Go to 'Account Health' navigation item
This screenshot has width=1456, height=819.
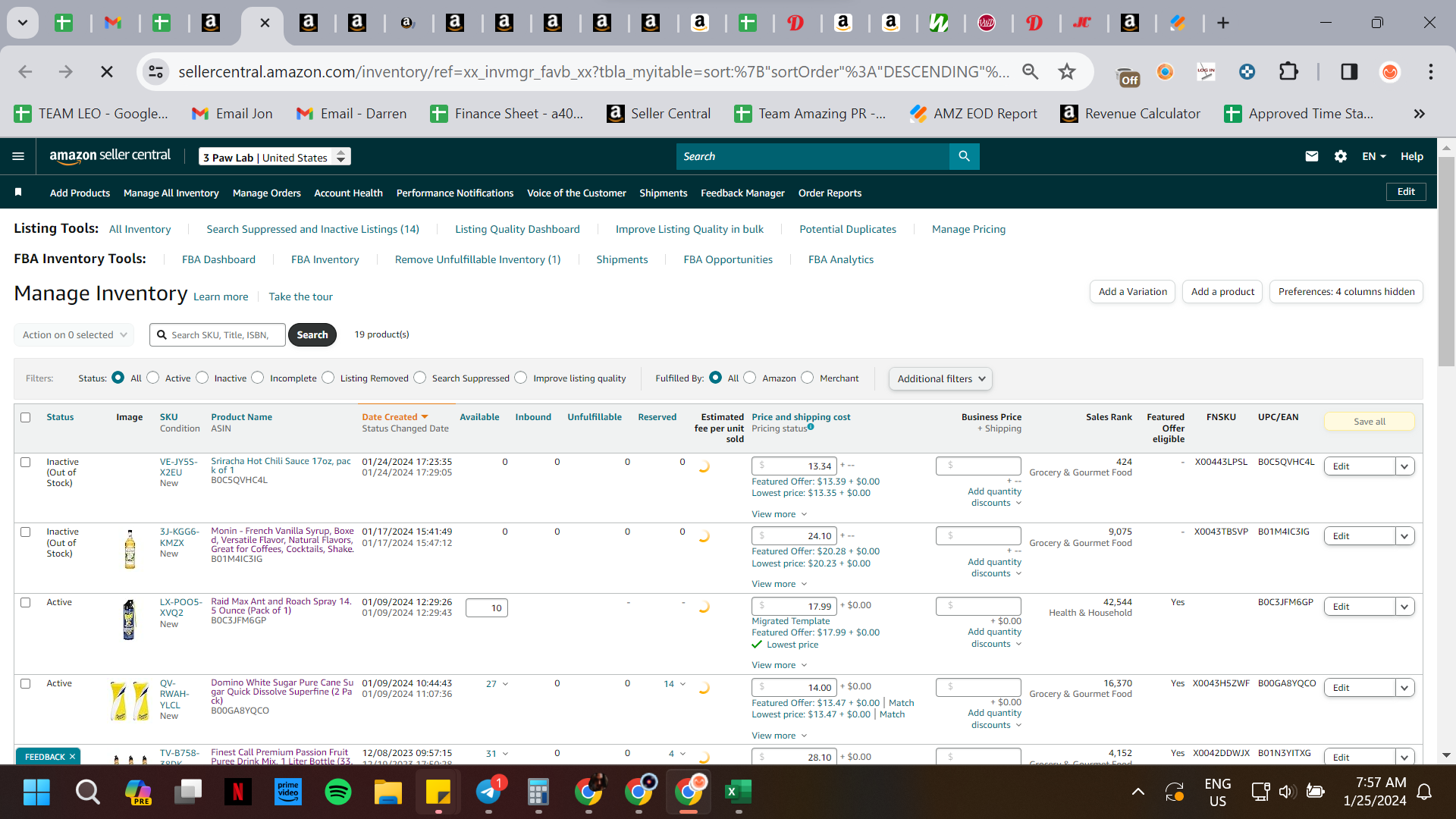[x=348, y=193]
